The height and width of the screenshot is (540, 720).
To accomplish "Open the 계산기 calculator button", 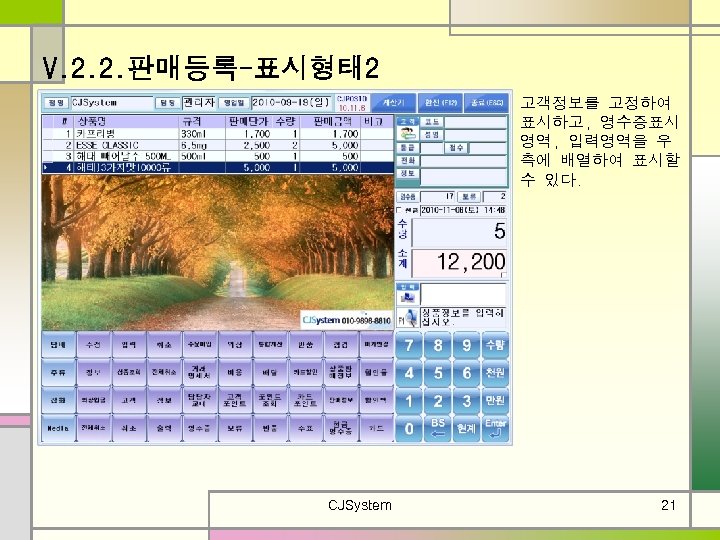I will (394, 103).
